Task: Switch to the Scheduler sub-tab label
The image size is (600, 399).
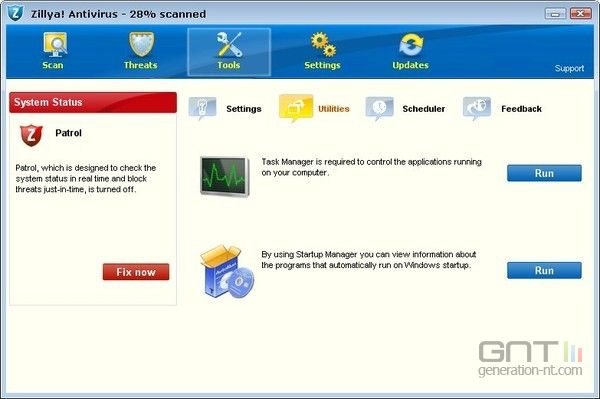Action: tap(424, 109)
